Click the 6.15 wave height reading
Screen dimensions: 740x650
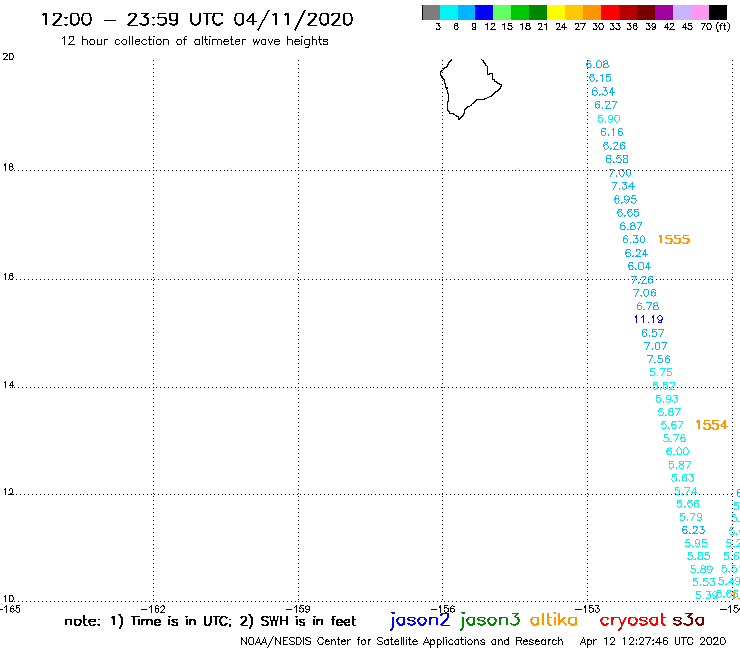600,78
